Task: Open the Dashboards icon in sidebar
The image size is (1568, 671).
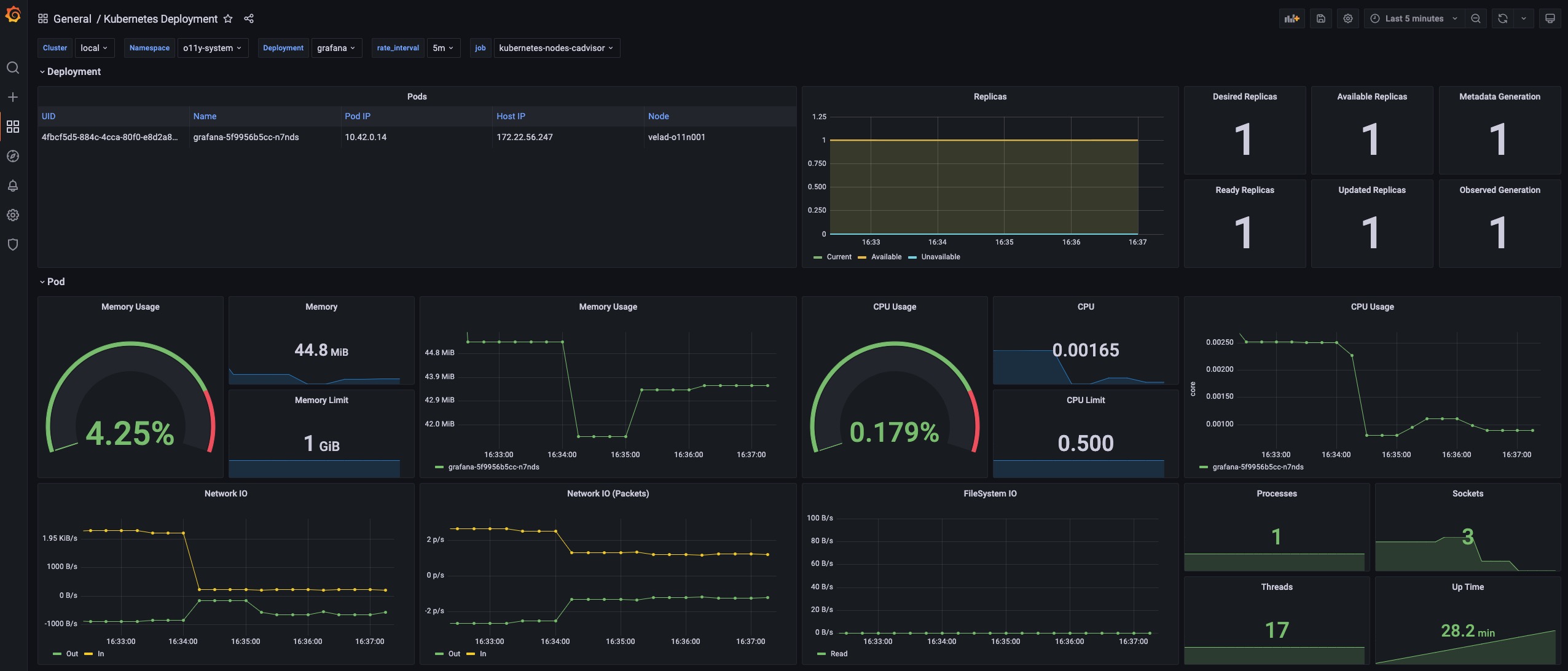Action: (13, 127)
